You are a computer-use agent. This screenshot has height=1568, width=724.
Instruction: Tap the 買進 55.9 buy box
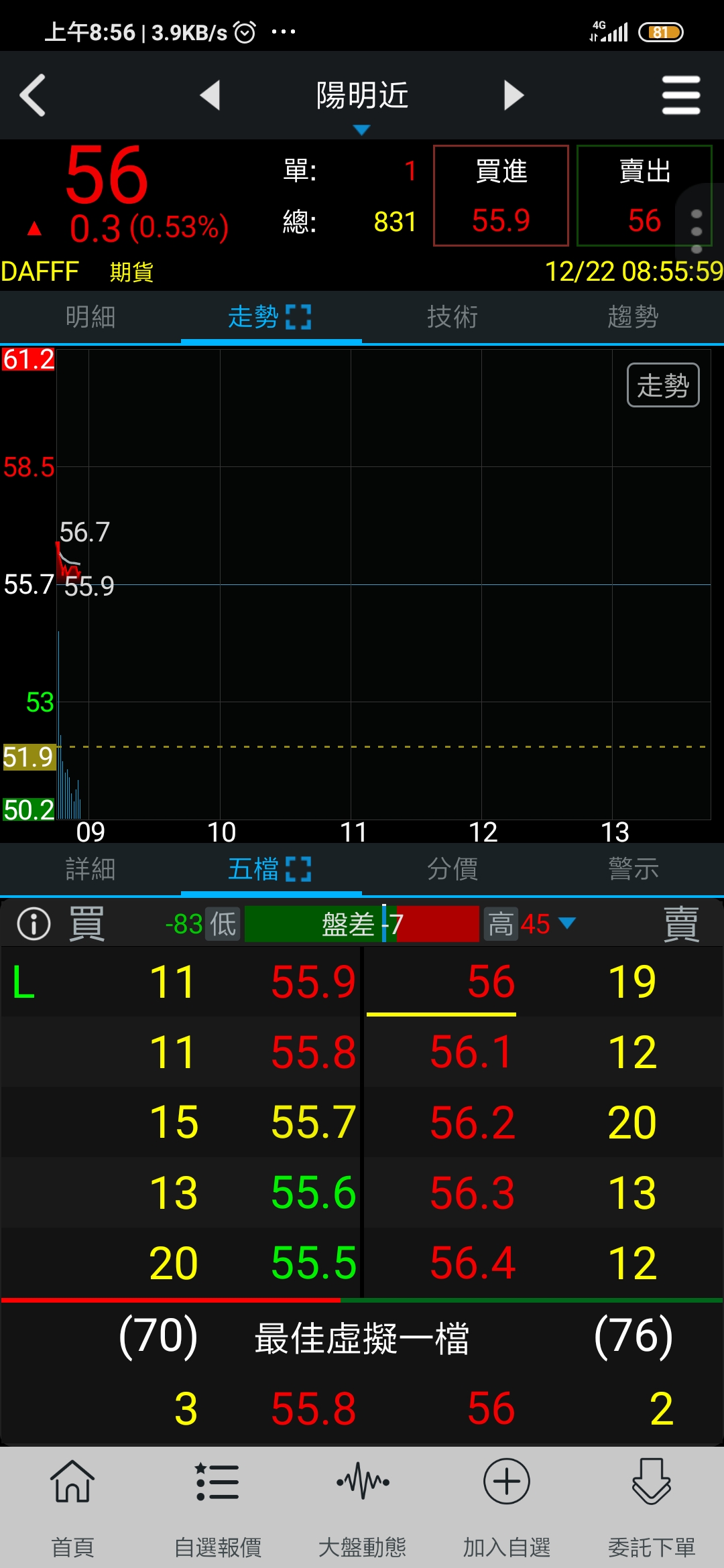pos(501,196)
